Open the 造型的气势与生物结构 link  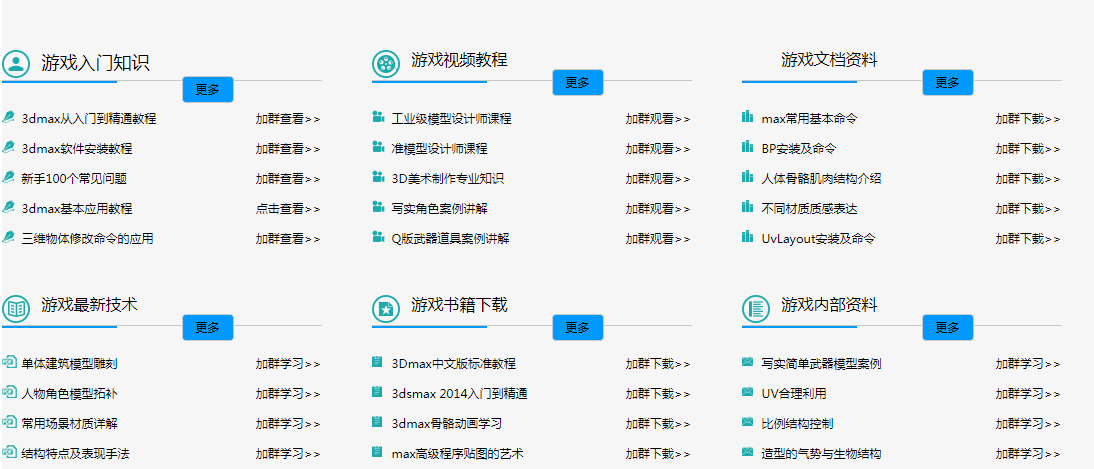tap(821, 454)
